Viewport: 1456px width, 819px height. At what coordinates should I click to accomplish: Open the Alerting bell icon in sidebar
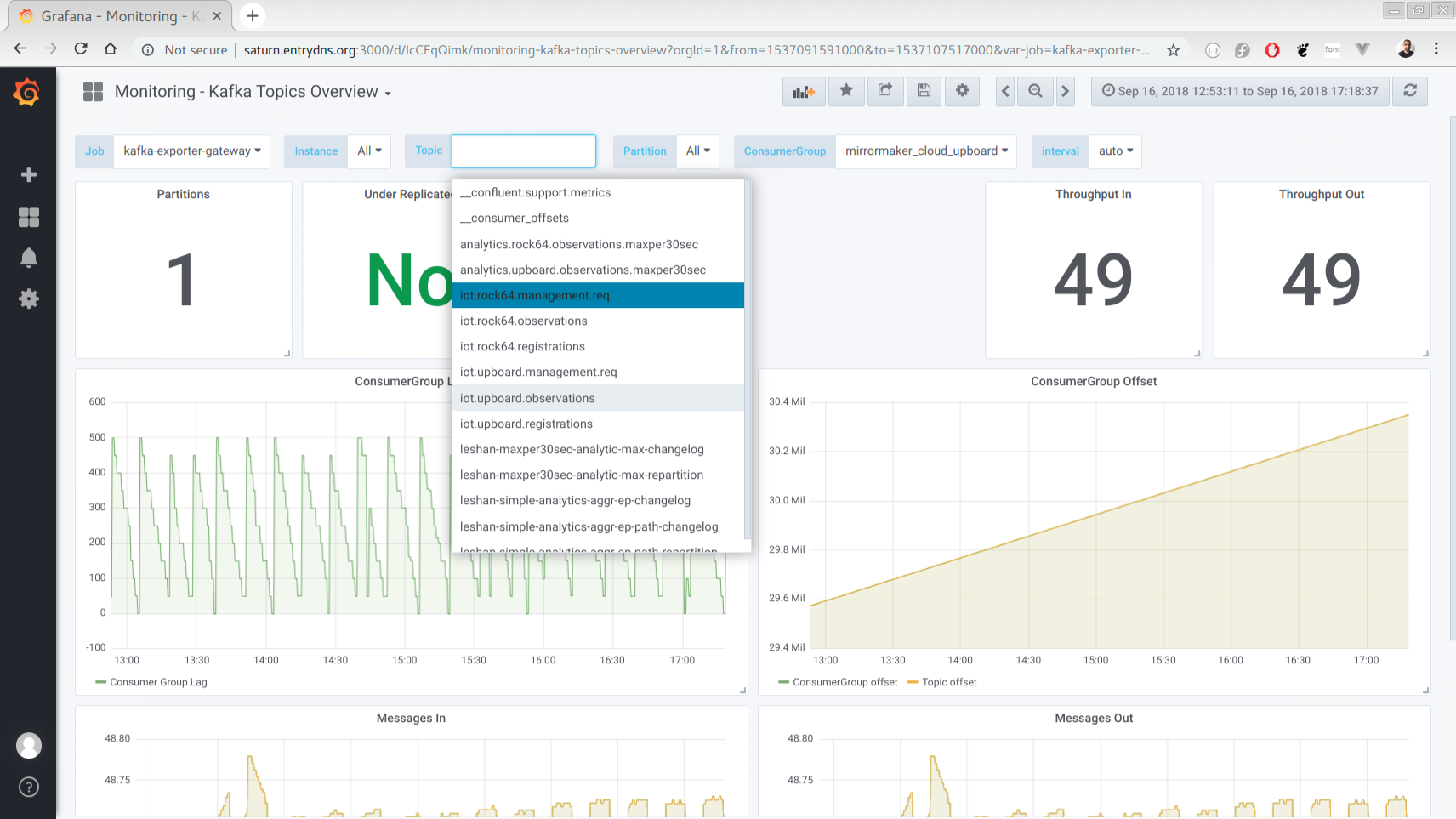29,258
